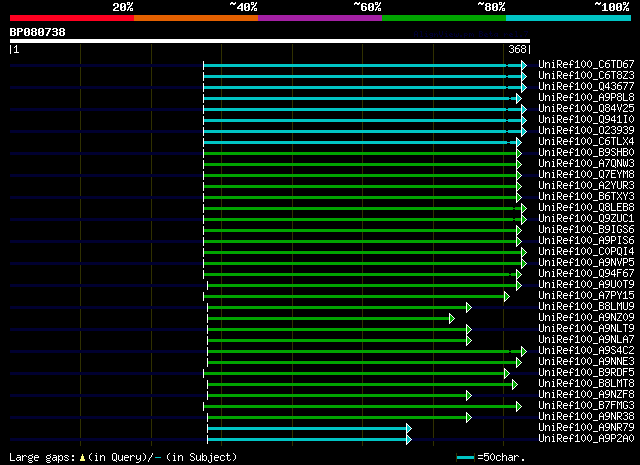Select the UniRef100_A9S4C2 hit label
The image size is (640, 465).
coord(586,351)
